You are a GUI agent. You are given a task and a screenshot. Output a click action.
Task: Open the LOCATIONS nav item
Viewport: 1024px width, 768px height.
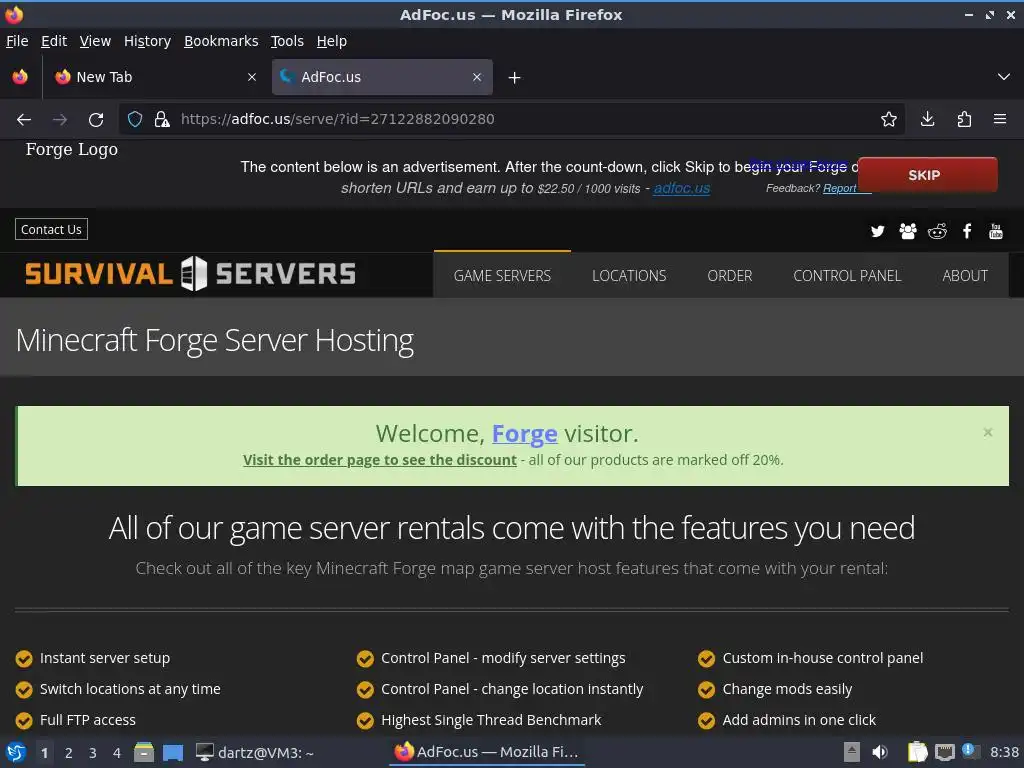(629, 276)
